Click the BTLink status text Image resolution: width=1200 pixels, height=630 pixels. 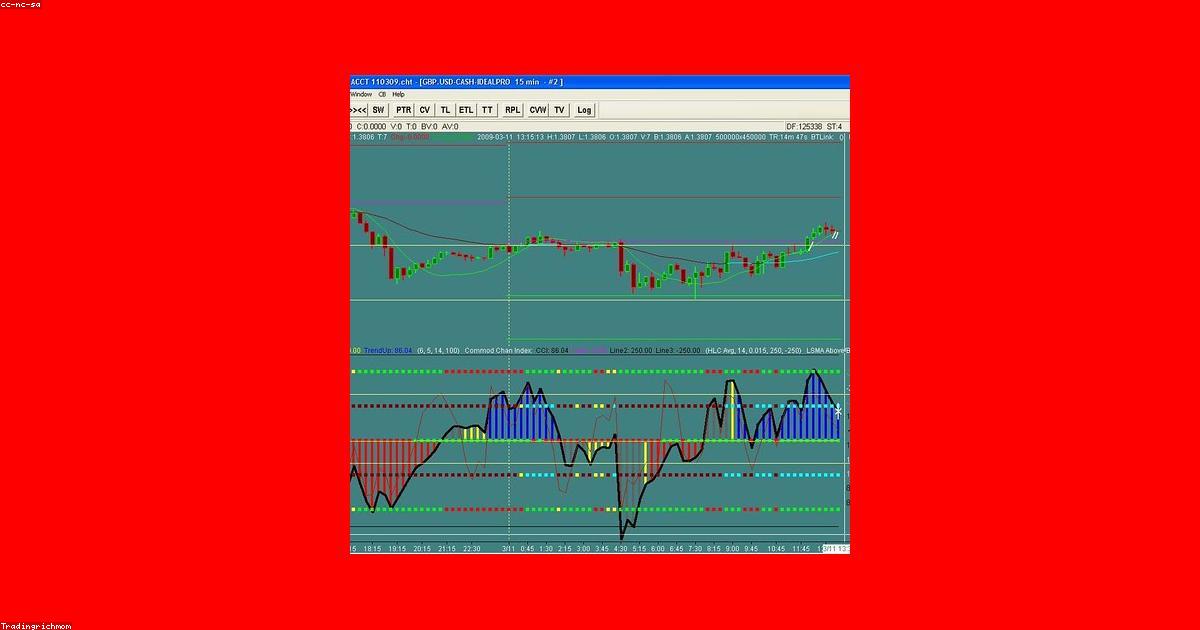(x=824, y=137)
